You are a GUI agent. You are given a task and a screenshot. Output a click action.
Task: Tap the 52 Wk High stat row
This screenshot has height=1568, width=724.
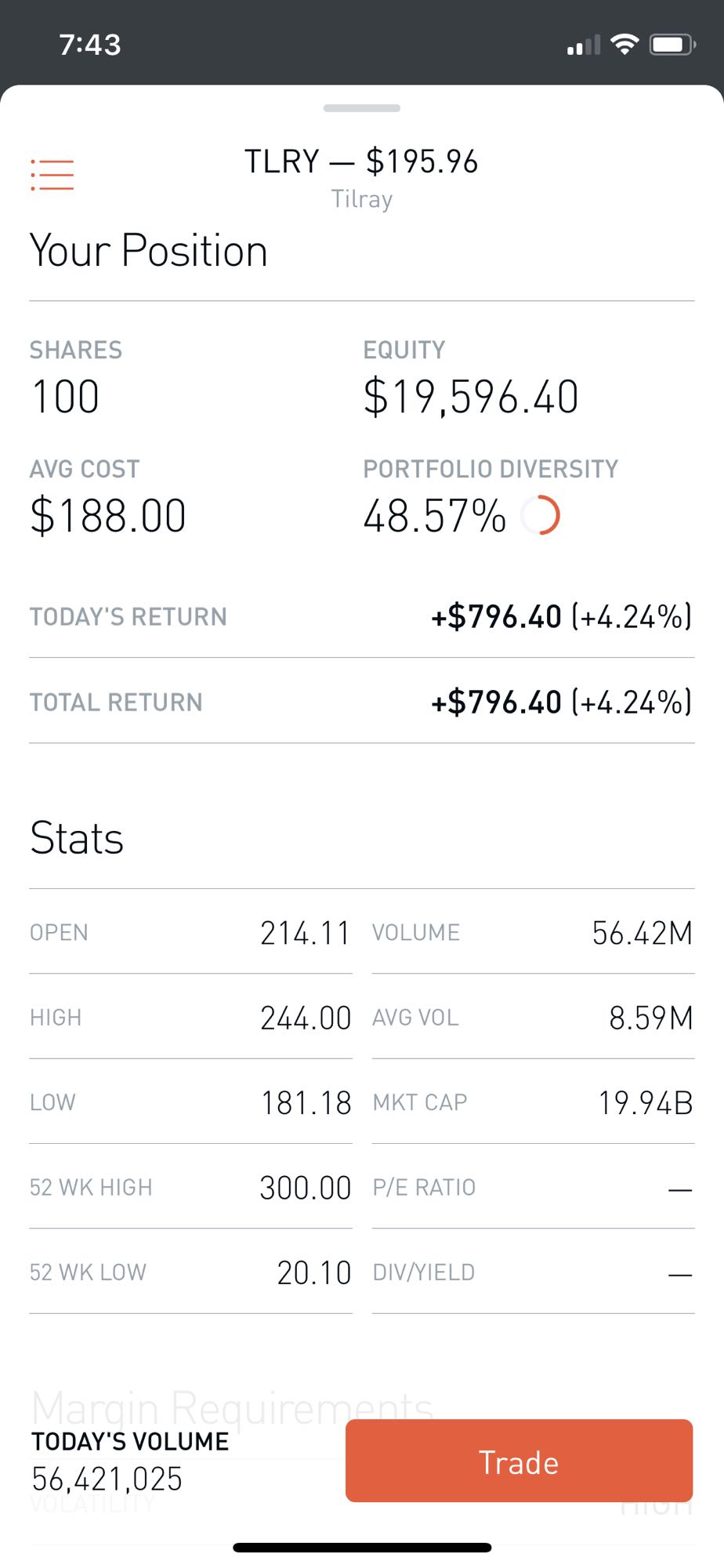pos(190,1187)
